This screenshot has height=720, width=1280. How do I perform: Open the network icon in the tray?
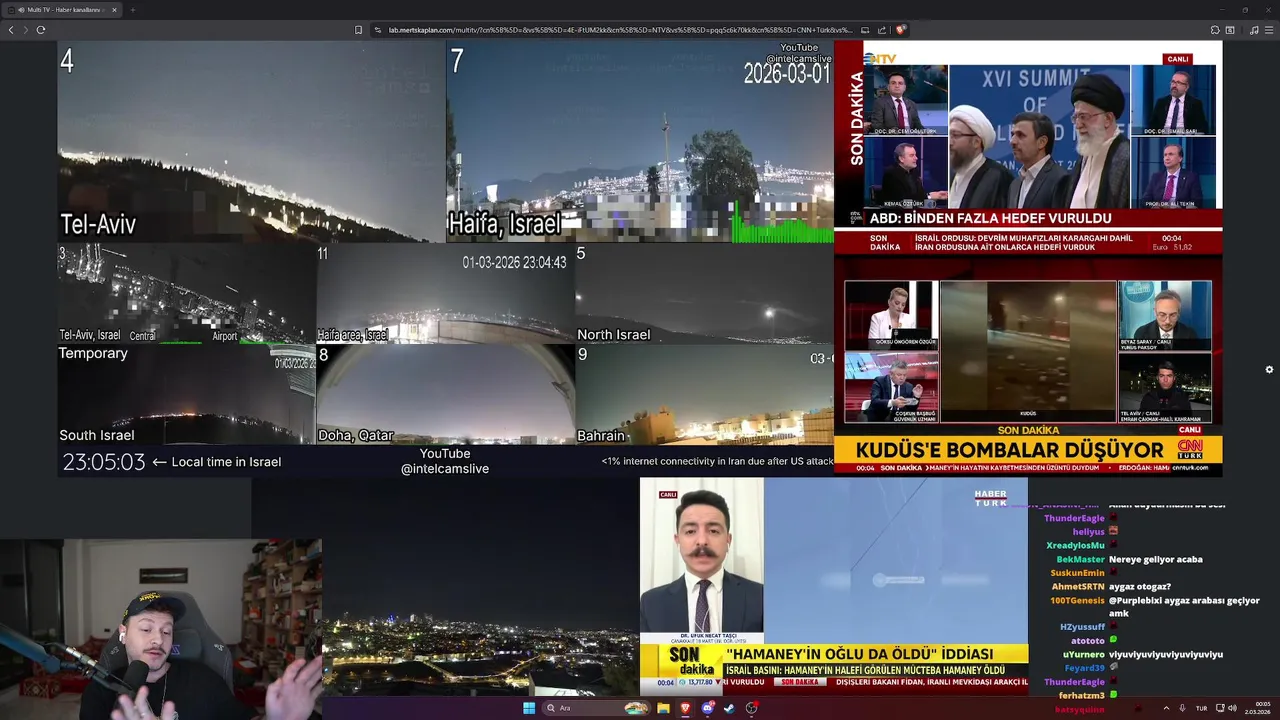[x=1219, y=708]
